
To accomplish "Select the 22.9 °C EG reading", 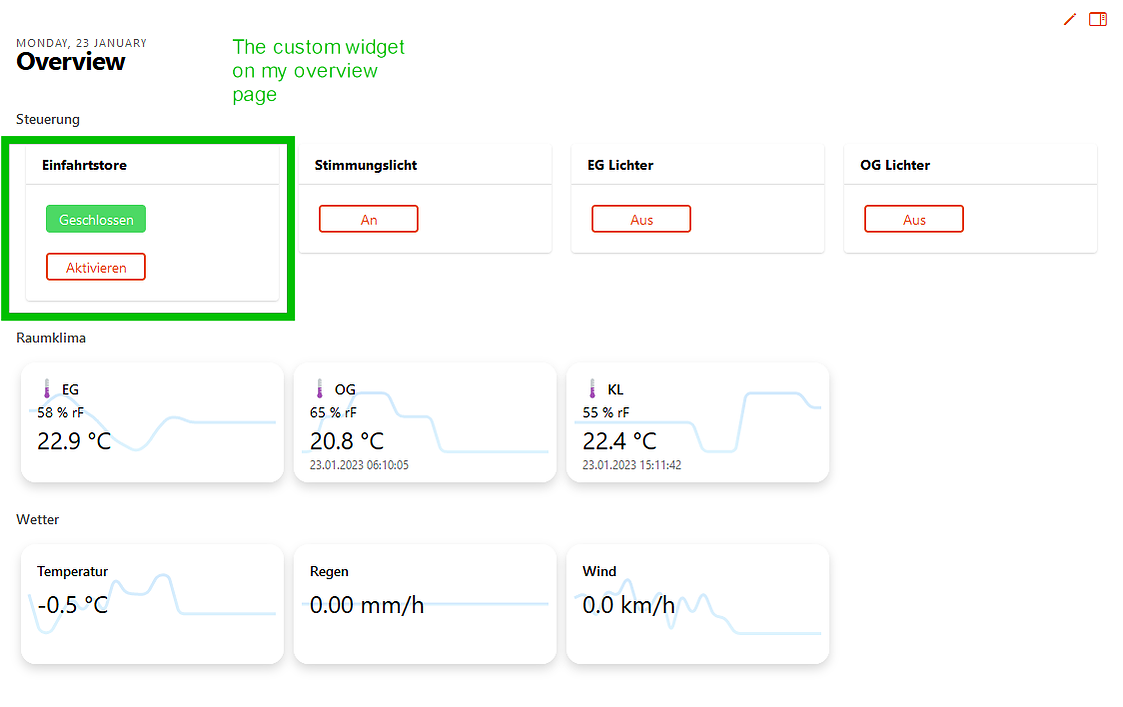I will pyautogui.click(x=74, y=441).
